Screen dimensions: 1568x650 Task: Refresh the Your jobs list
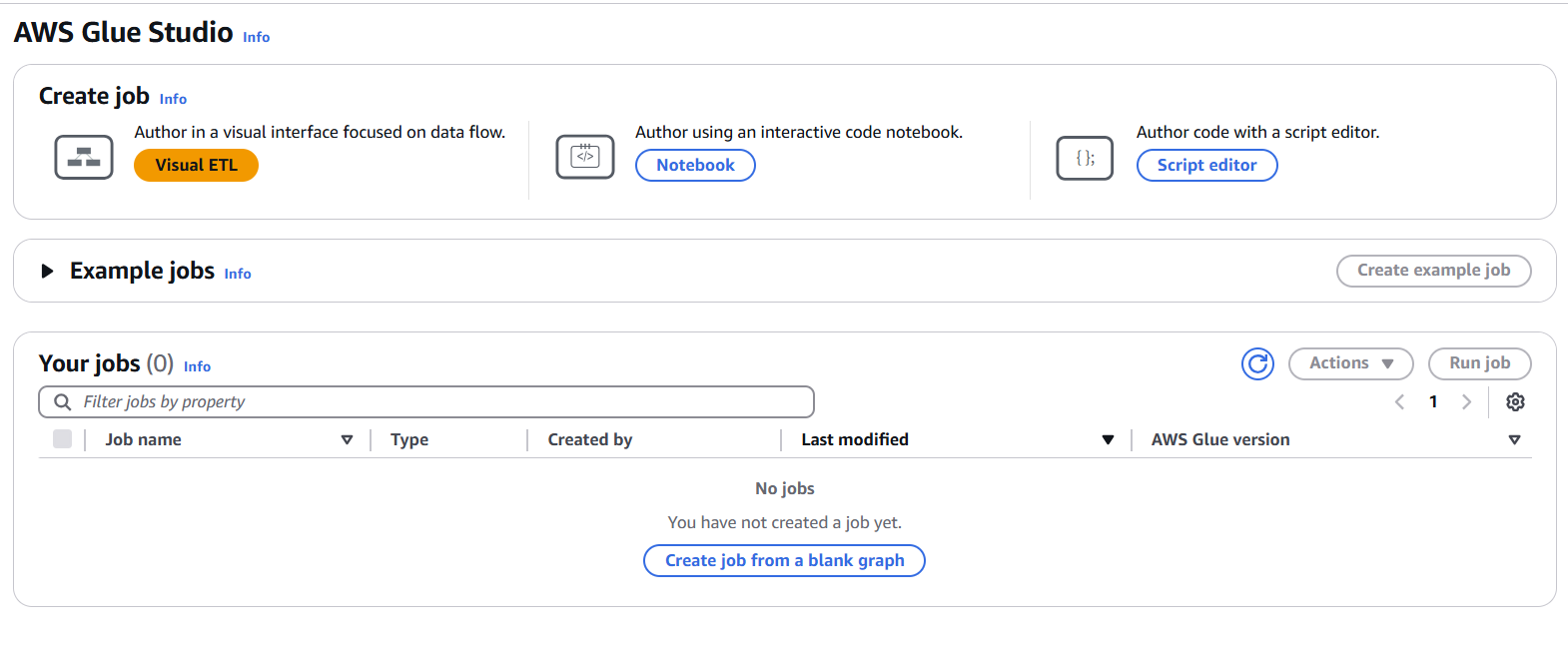(x=1258, y=363)
